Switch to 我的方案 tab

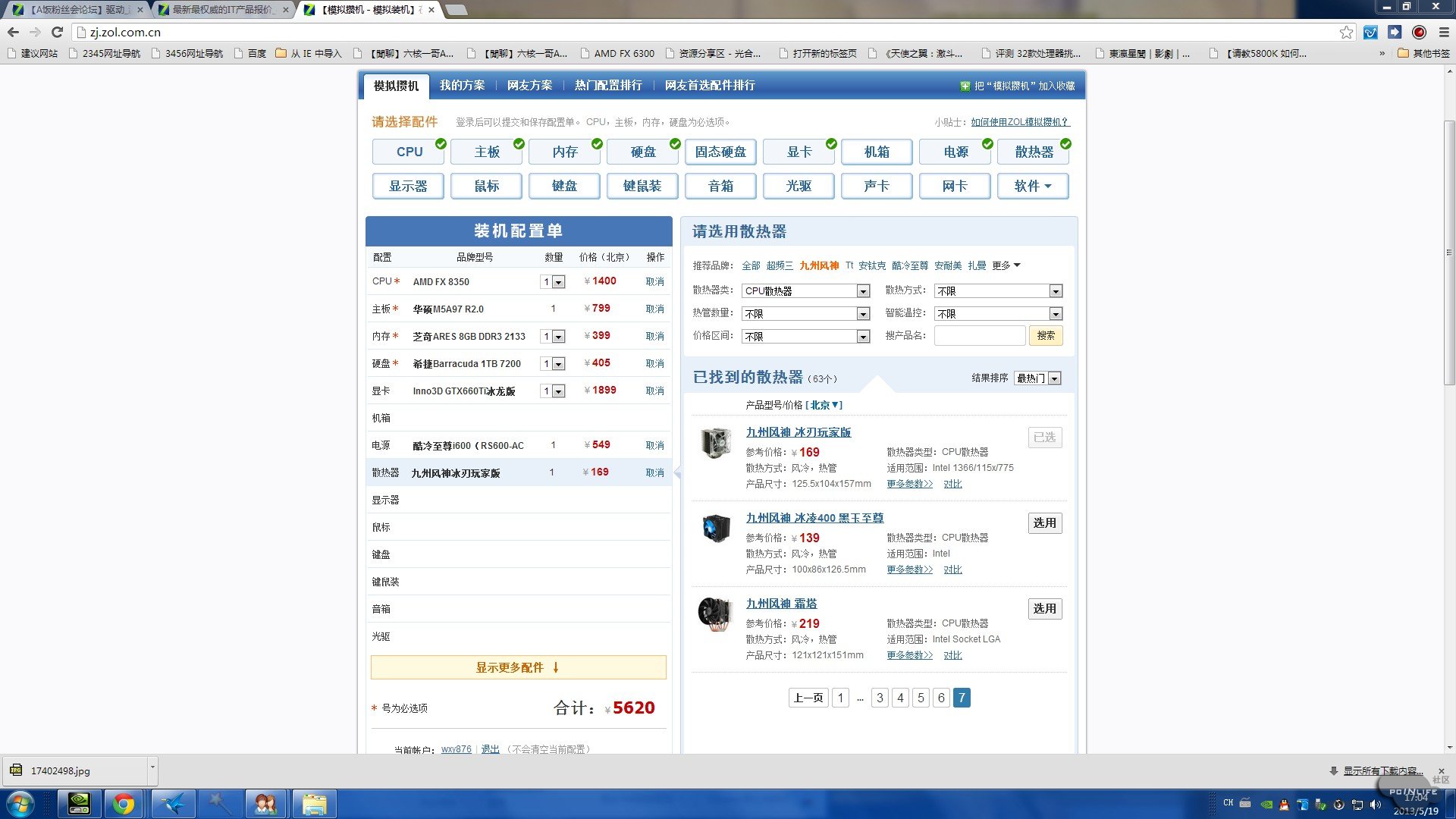[x=462, y=86]
